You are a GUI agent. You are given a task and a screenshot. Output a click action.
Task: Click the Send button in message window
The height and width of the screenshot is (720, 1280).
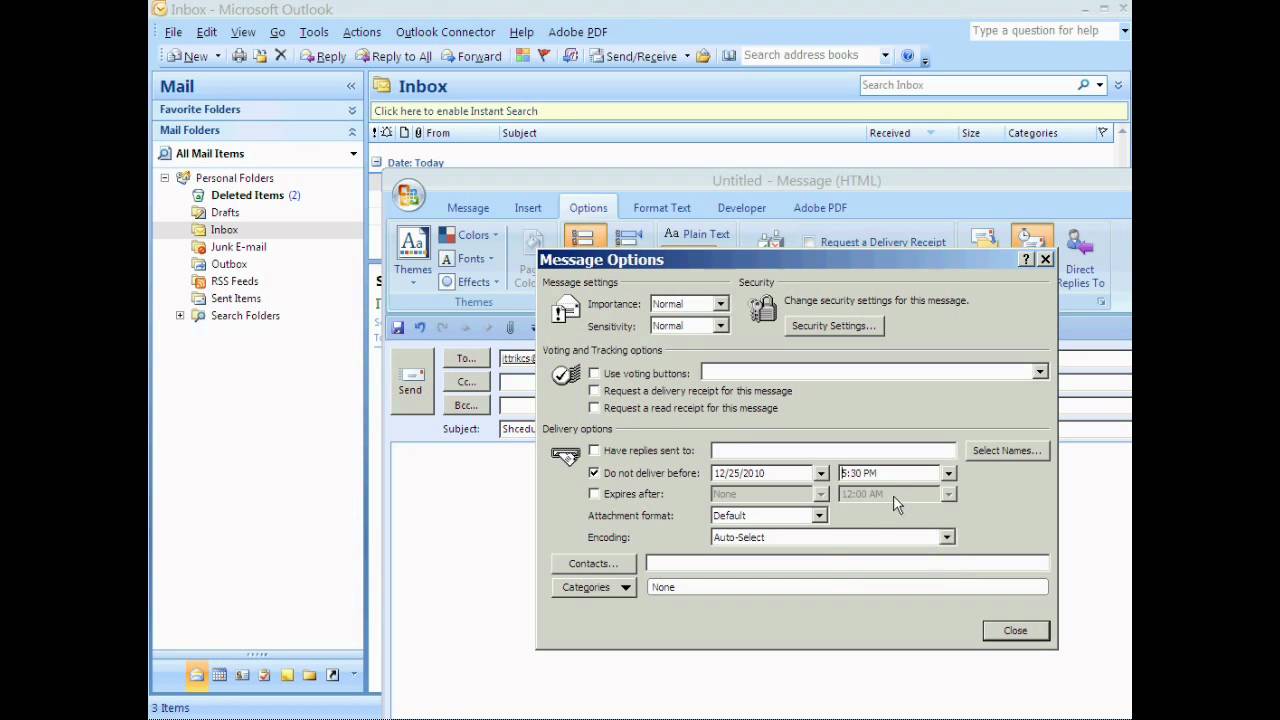click(x=410, y=380)
